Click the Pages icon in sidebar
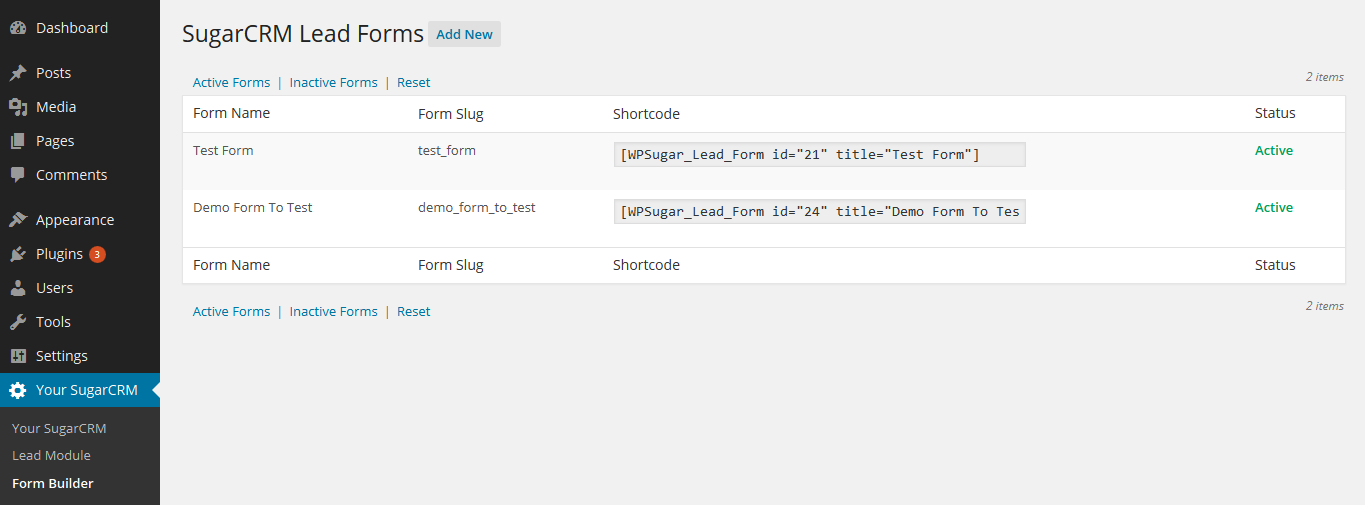 [18, 141]
